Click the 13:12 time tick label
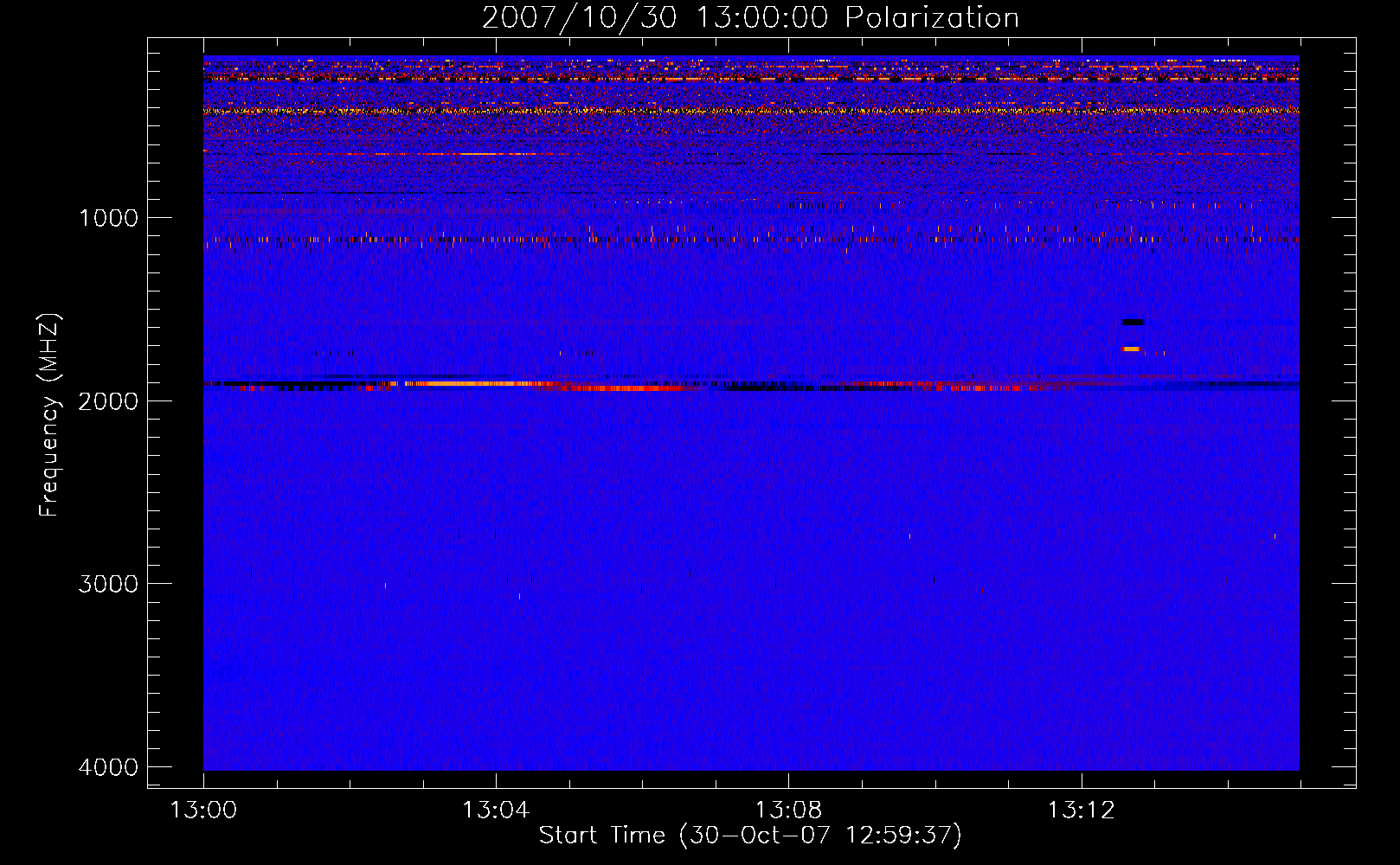 tap(1081, 811)
